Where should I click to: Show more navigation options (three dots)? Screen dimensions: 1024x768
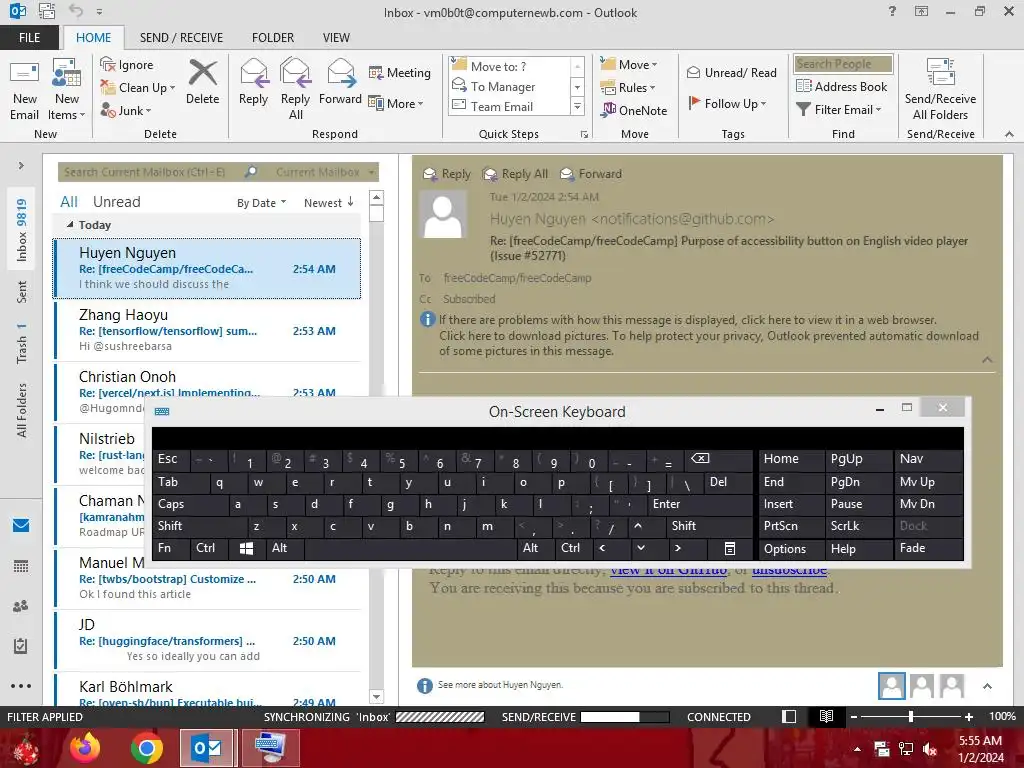21,686
